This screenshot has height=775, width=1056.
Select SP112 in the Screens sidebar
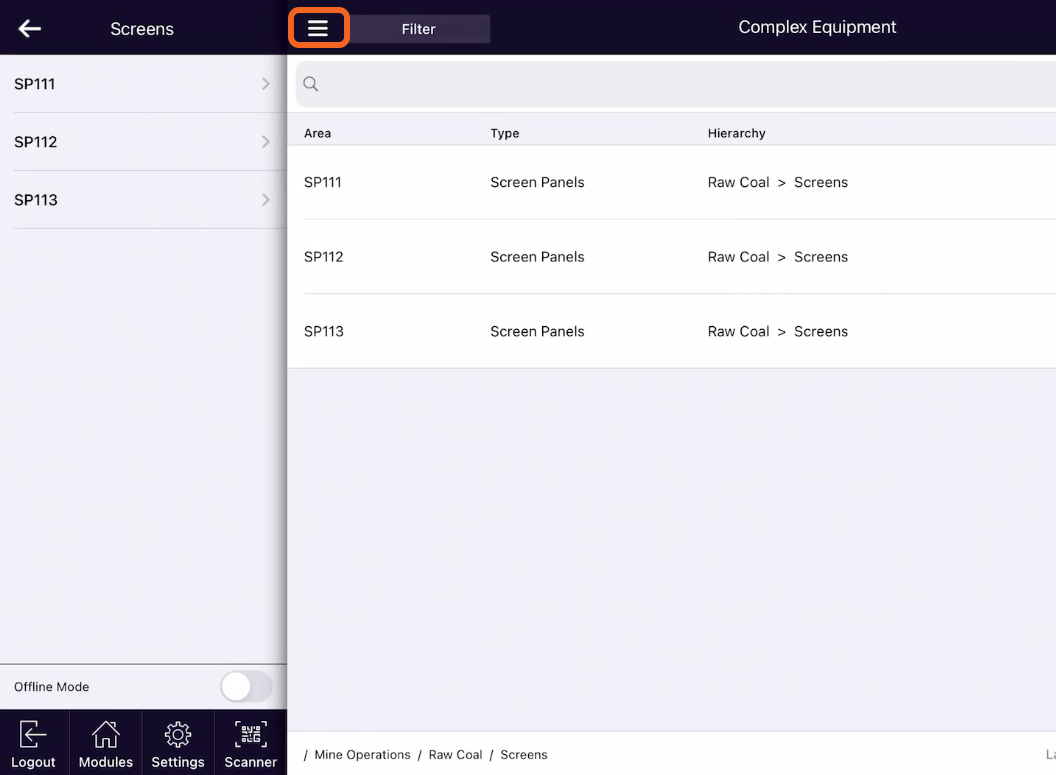(143, 141)
